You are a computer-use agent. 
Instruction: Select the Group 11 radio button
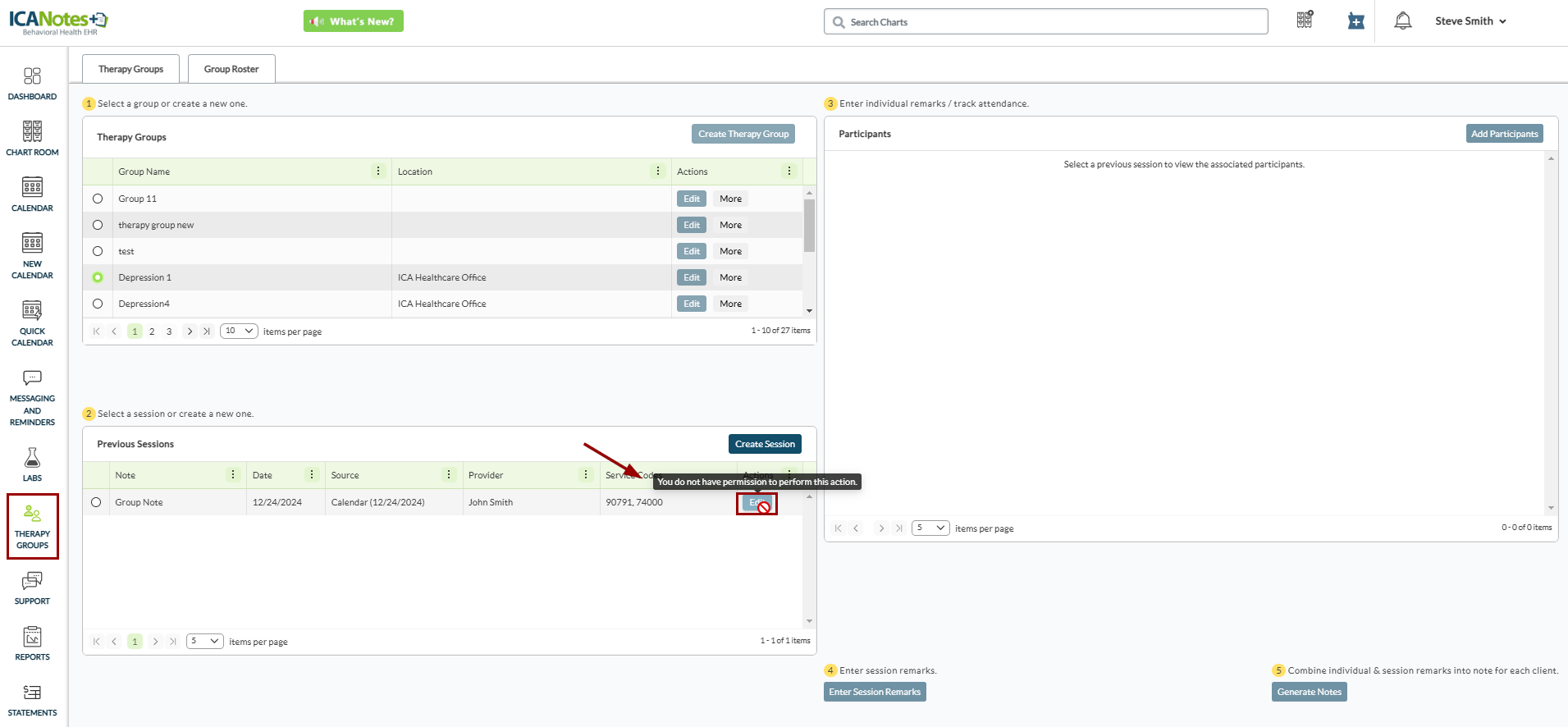[98, 199]
